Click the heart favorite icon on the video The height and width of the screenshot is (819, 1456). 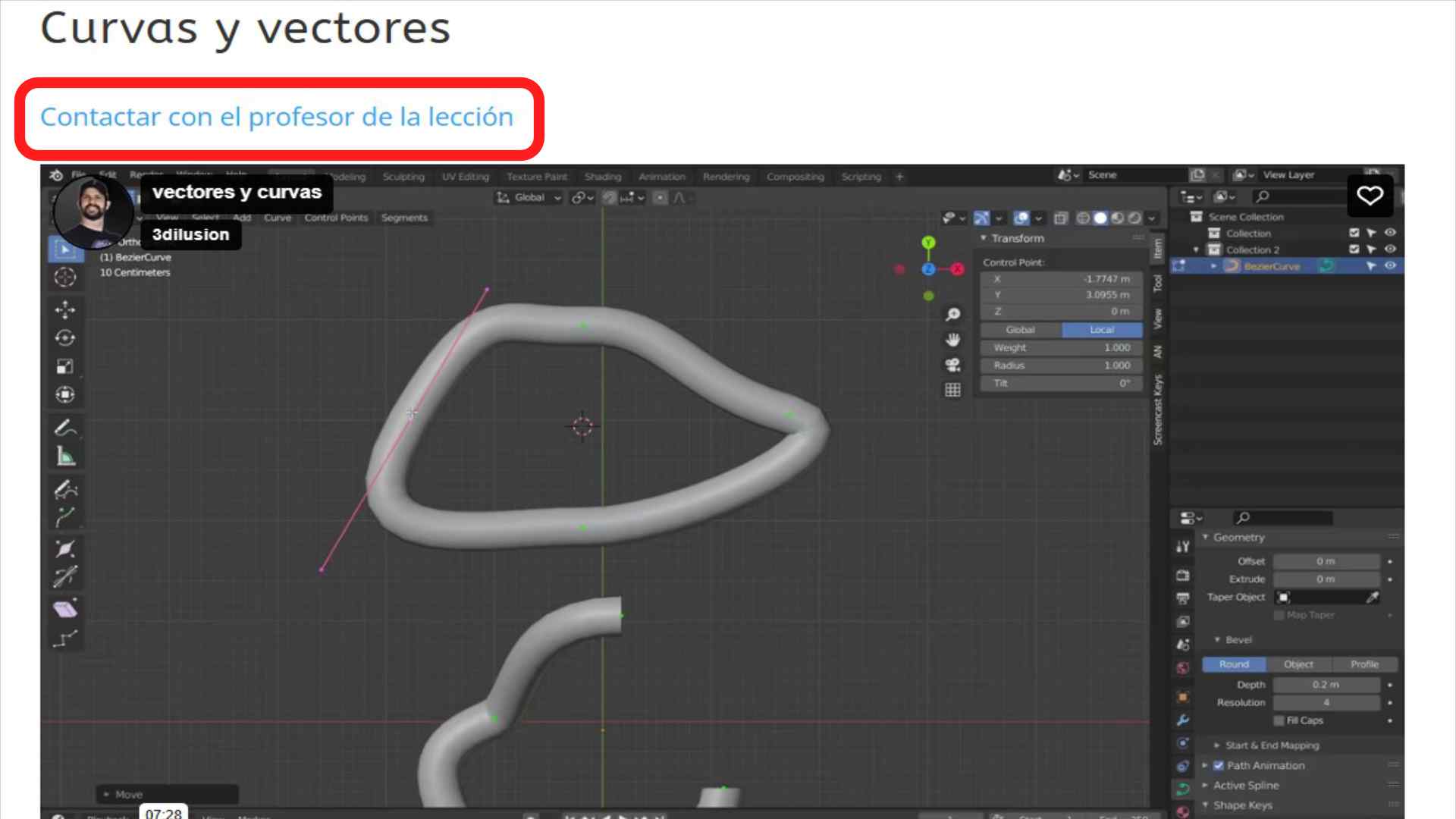(x=1370, y=196)
